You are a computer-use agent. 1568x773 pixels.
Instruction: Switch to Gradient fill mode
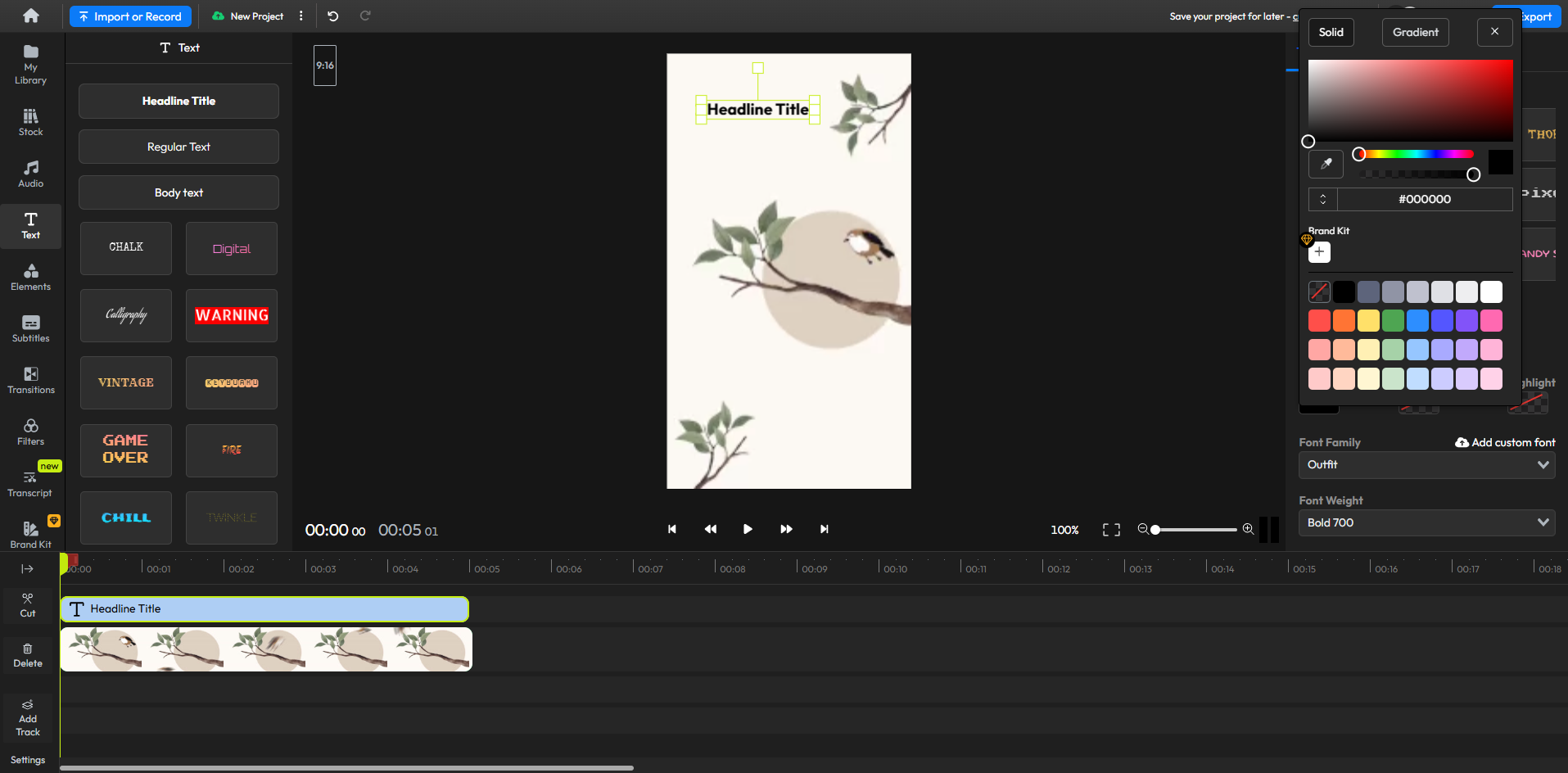pyautogui.click(x=1414, y=32)
